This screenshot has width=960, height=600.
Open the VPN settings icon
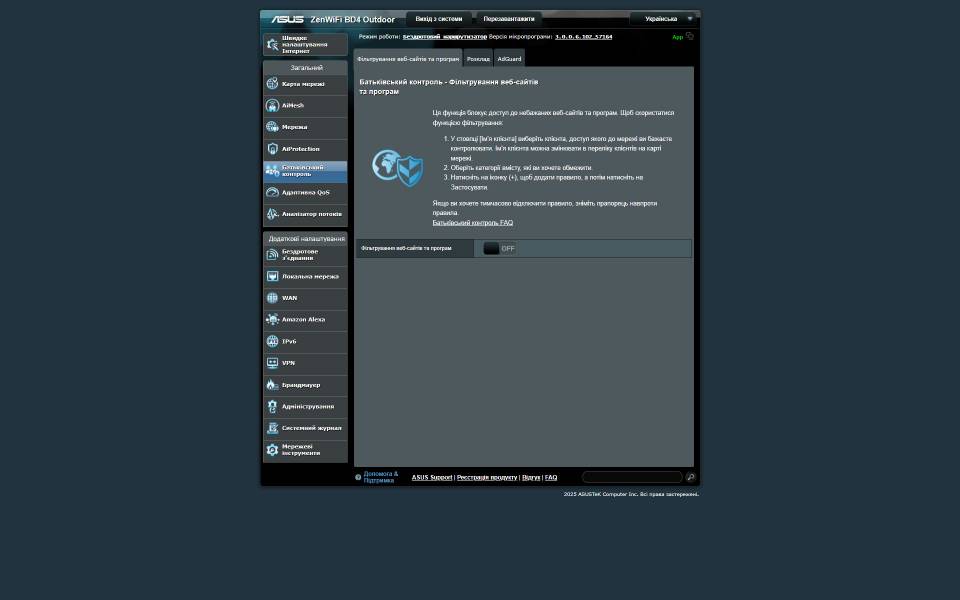coord(272,363)
